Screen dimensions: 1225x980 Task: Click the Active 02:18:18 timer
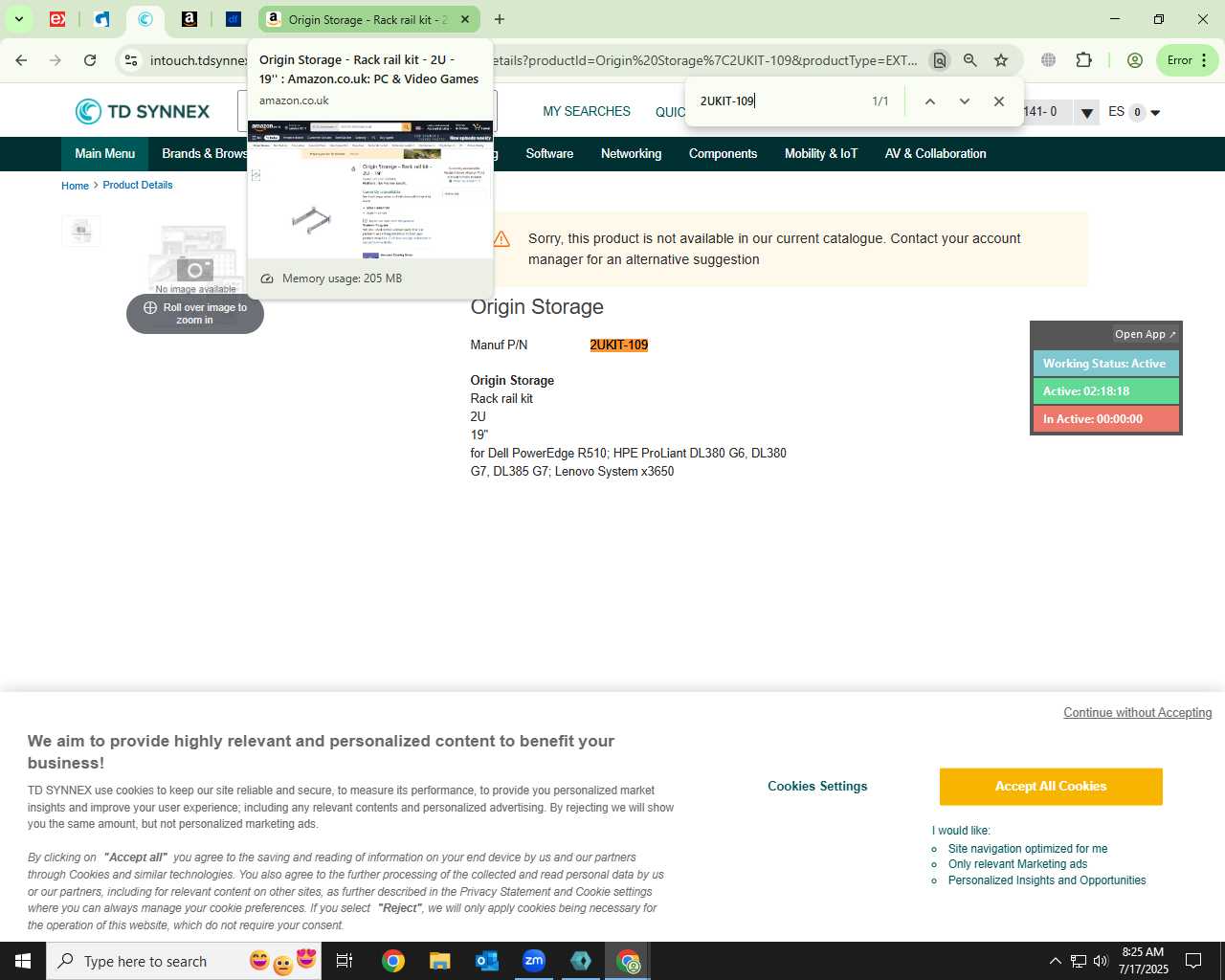(x=1106, y=391)
